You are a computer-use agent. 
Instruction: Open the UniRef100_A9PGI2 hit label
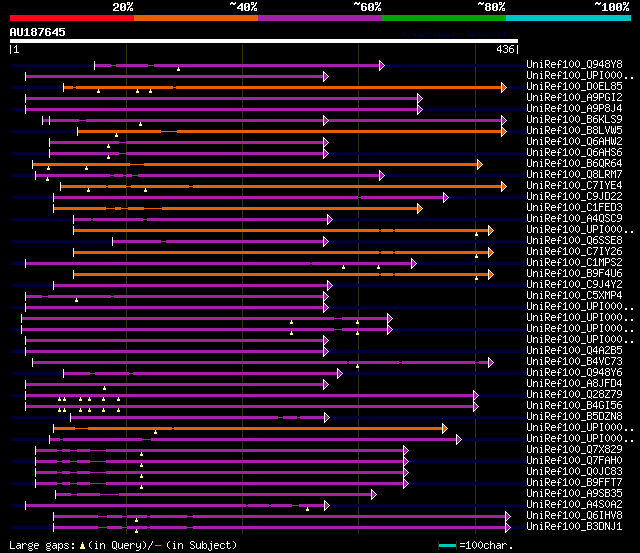[574, 98]
